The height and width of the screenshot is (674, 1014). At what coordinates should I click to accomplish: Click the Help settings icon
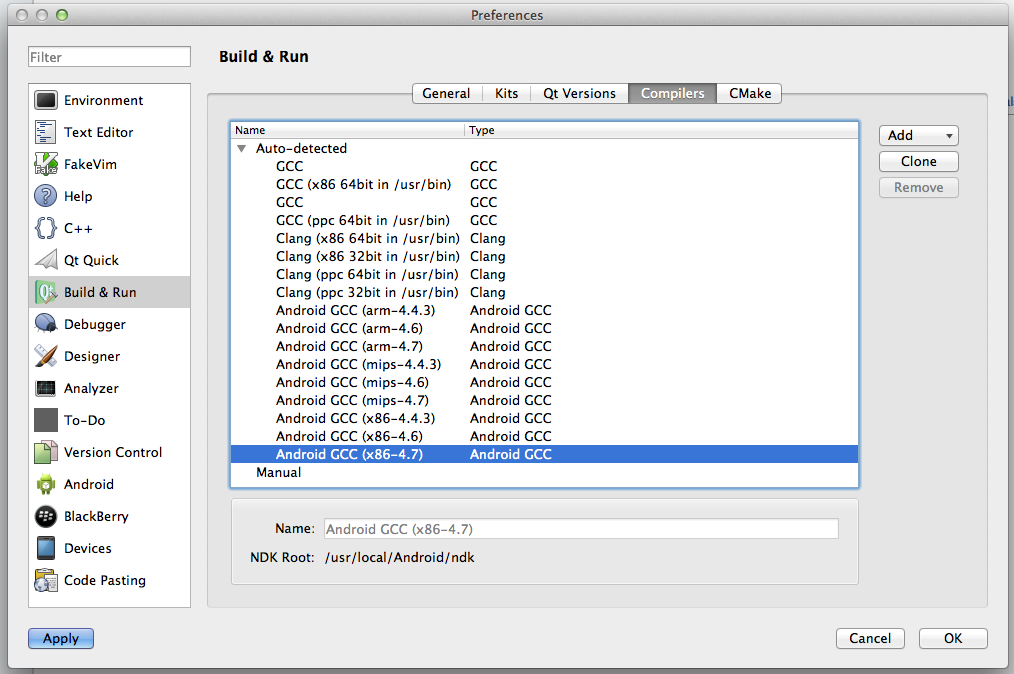(44, 196)
